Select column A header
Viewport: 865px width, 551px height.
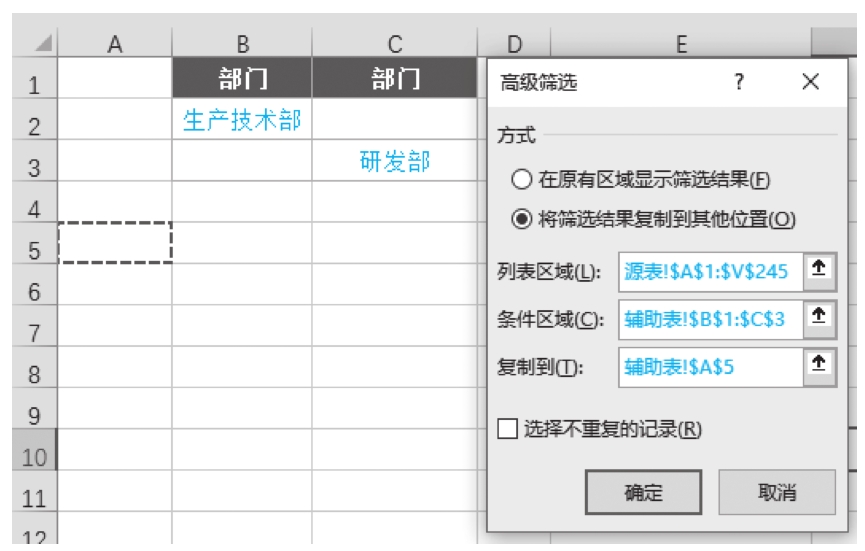(x=115, y=43)
